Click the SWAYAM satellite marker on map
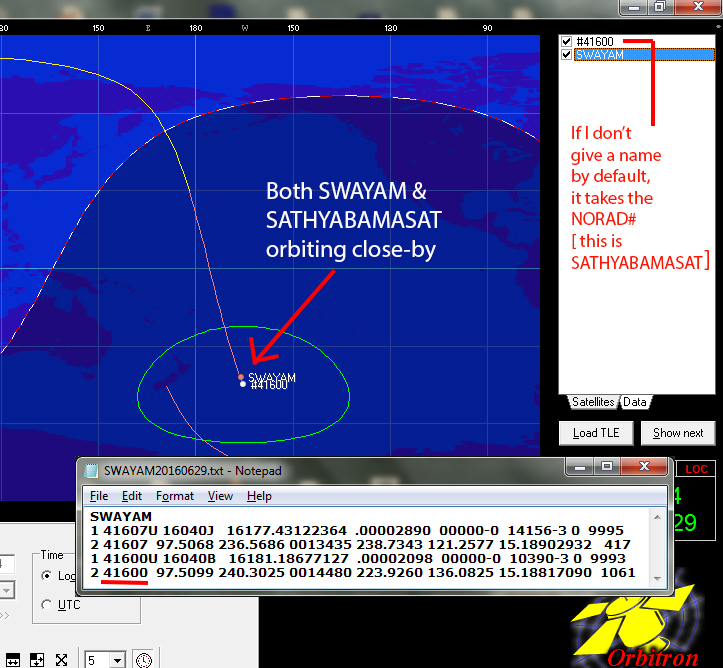 click(241, 377)
